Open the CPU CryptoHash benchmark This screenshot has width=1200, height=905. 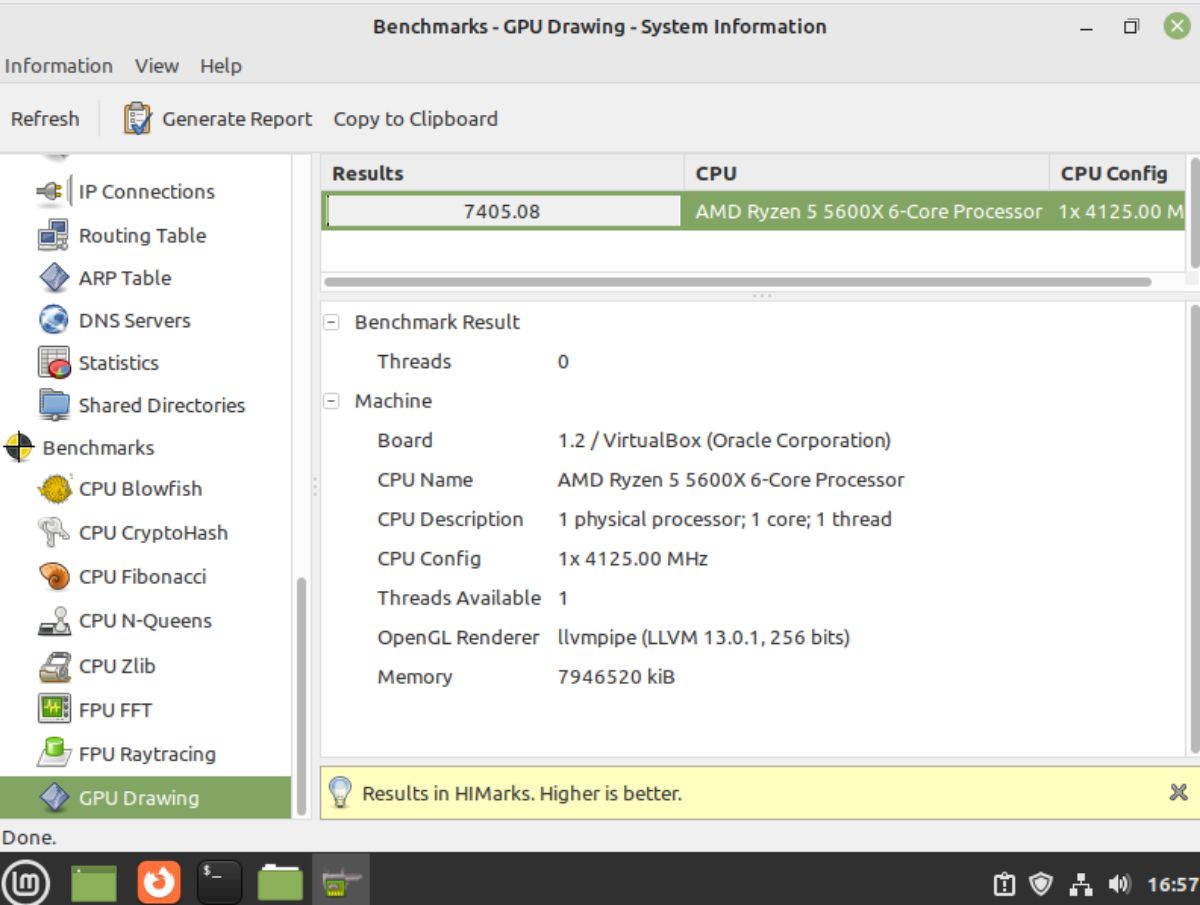point(152,533)
